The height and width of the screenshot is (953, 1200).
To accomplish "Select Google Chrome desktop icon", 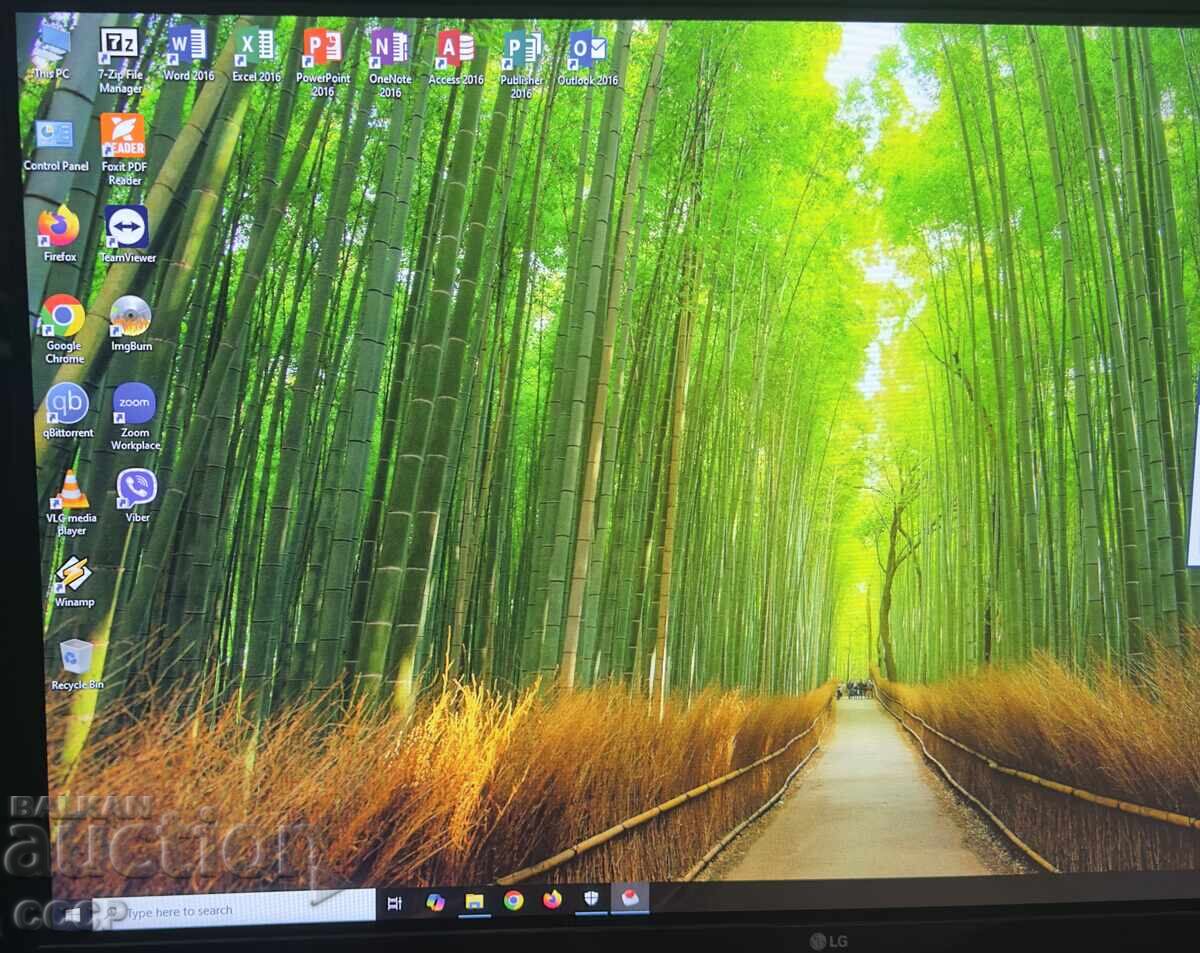I will coord(63,329).
